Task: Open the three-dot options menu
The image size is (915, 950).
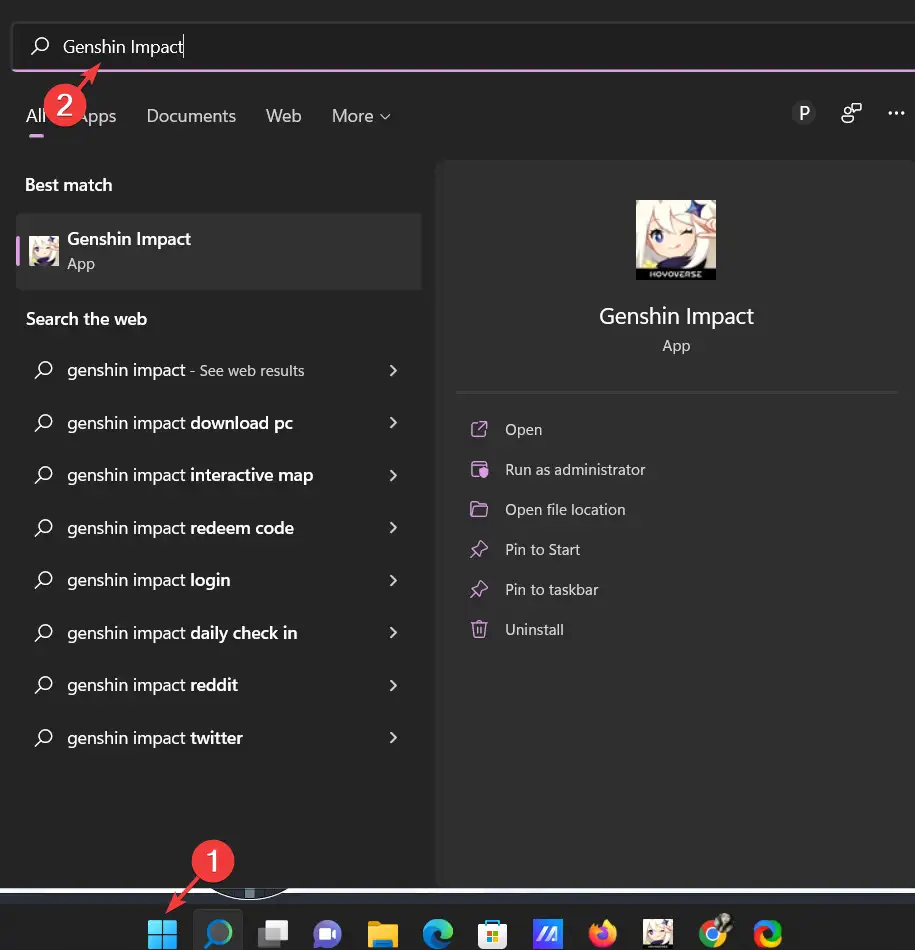Action: pos(896,114)
